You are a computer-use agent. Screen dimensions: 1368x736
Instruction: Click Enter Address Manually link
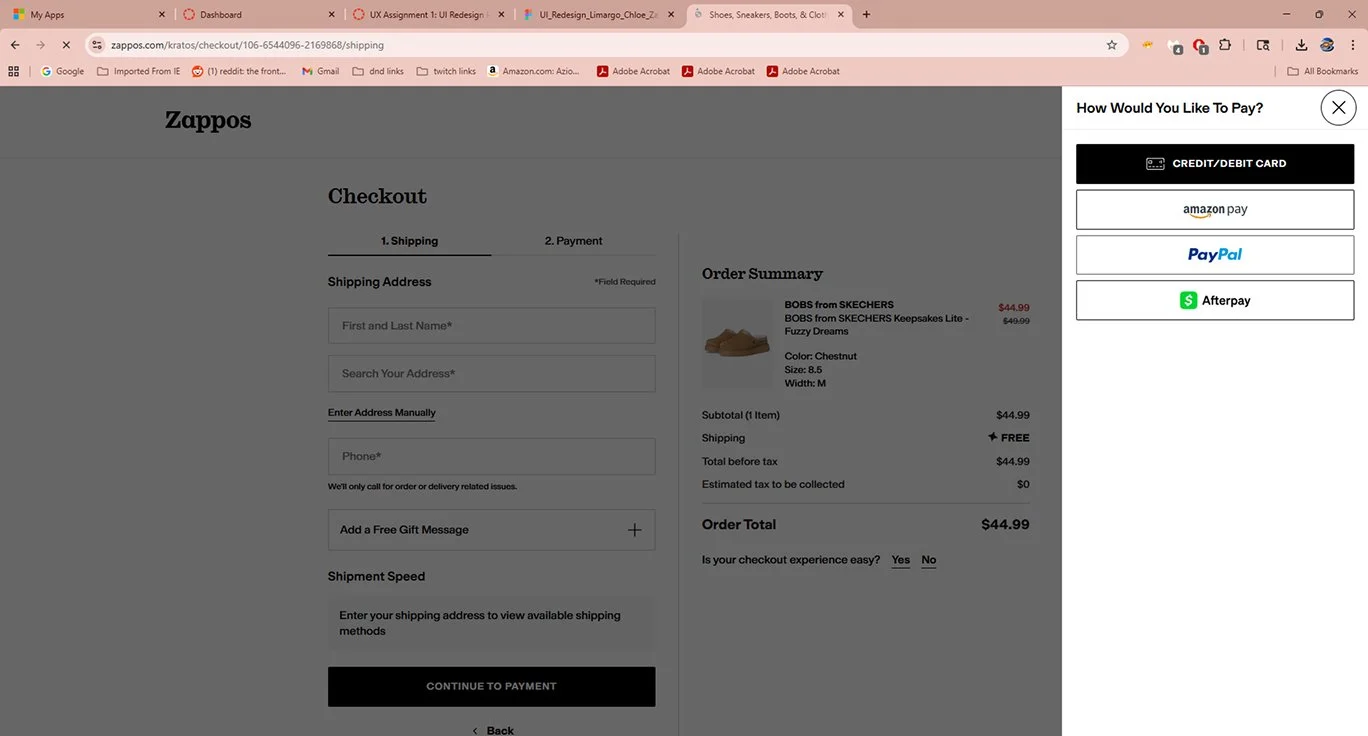coord(381,413)
